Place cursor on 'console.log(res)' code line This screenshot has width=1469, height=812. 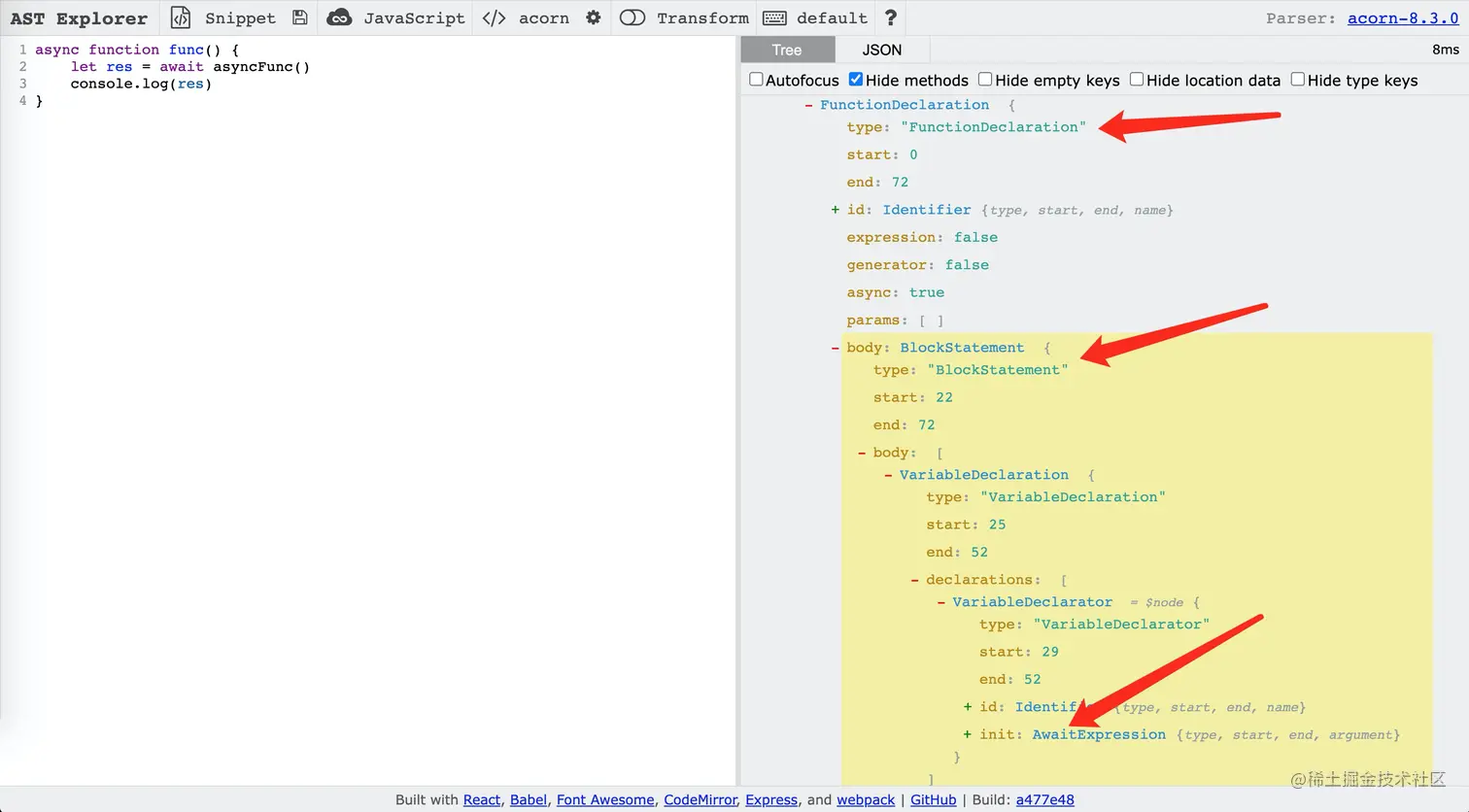point(141,84)
